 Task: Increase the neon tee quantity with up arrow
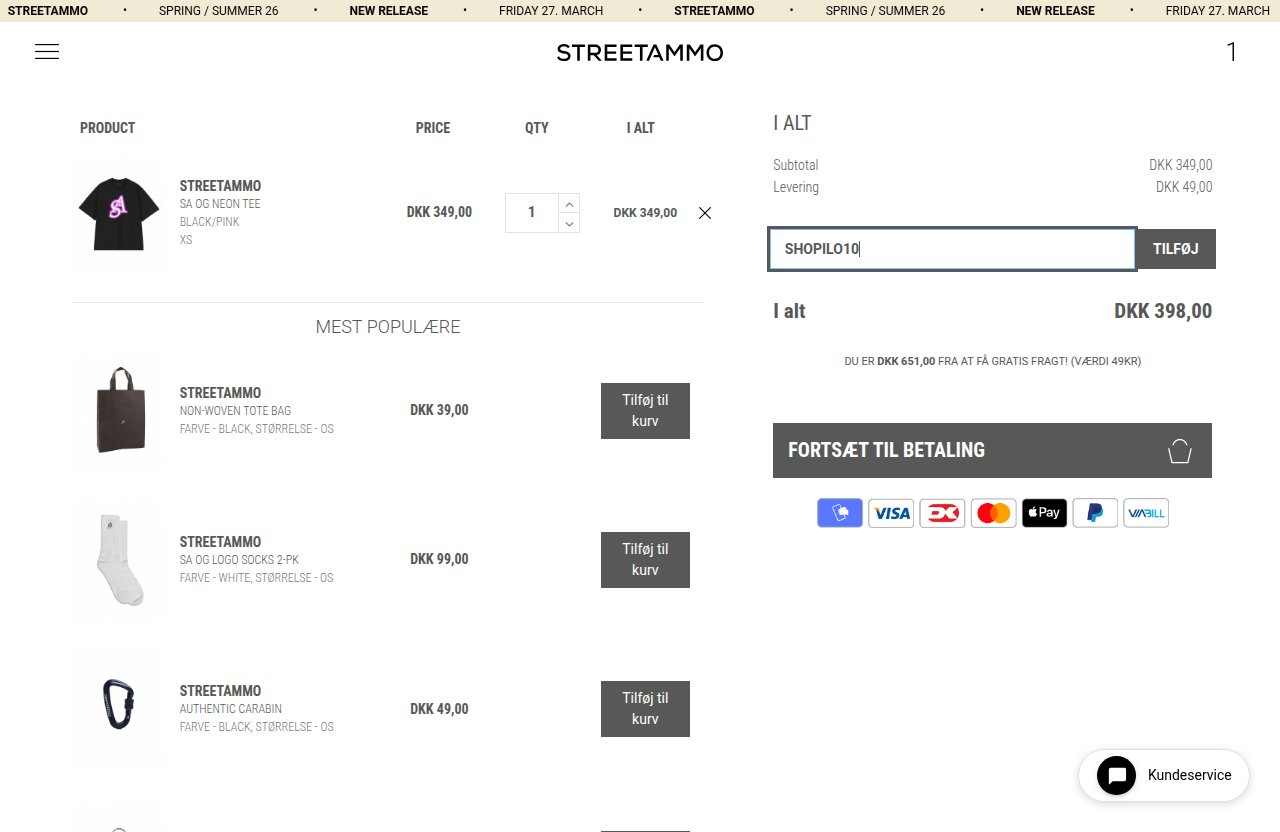[569, 203]
